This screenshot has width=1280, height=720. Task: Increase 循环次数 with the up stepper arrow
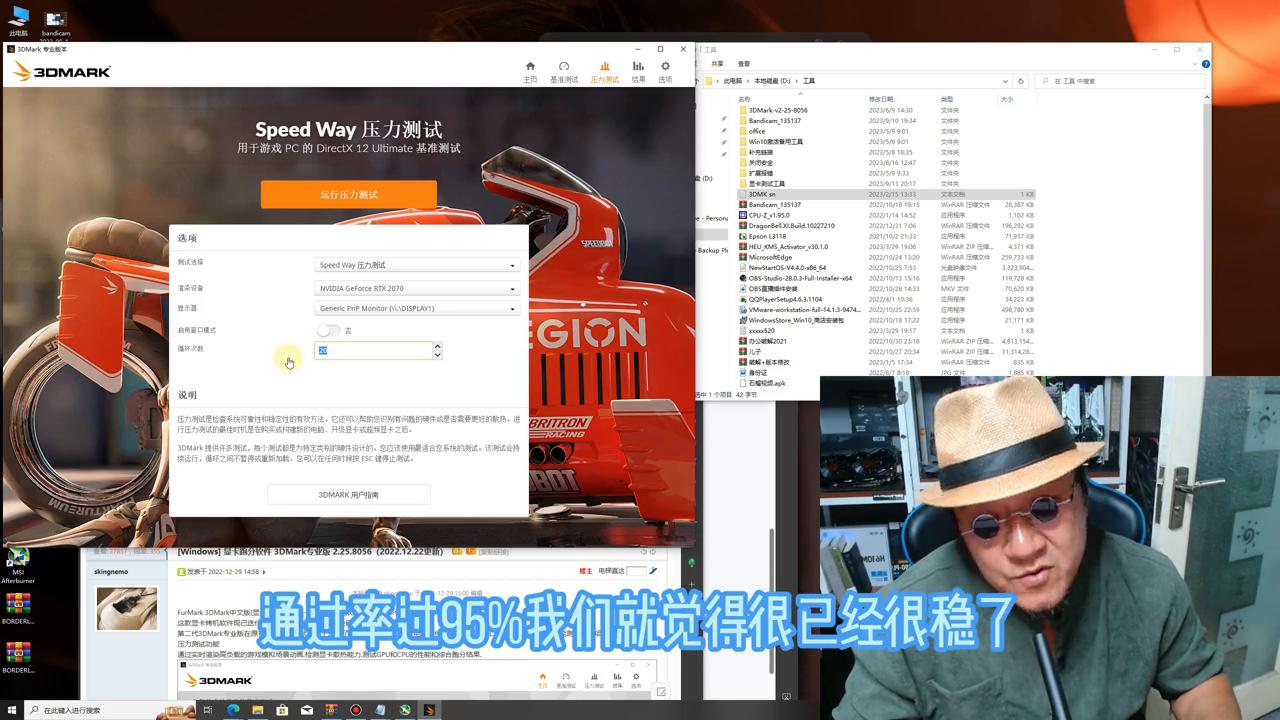pos(437,346)
